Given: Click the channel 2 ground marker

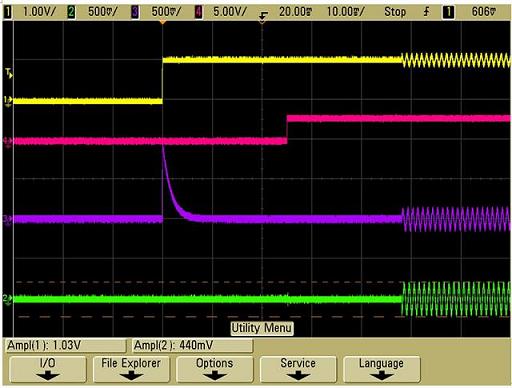Looking at the screenshot, I should pos(7,299).
